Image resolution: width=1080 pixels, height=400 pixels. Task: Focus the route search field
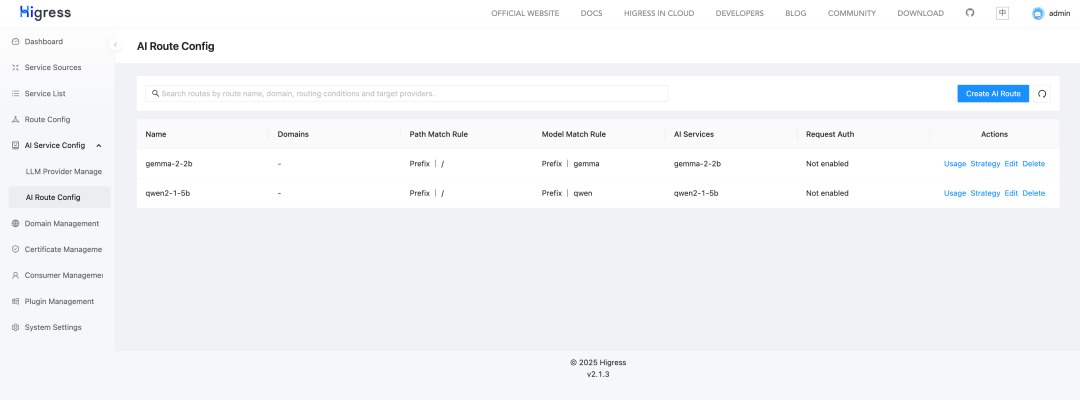(406, 94)
